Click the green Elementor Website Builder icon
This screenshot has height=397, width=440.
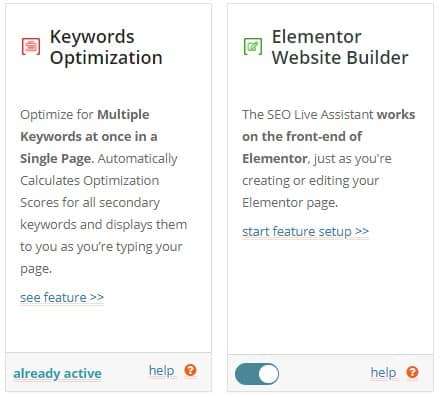click(x=253, y=46)
